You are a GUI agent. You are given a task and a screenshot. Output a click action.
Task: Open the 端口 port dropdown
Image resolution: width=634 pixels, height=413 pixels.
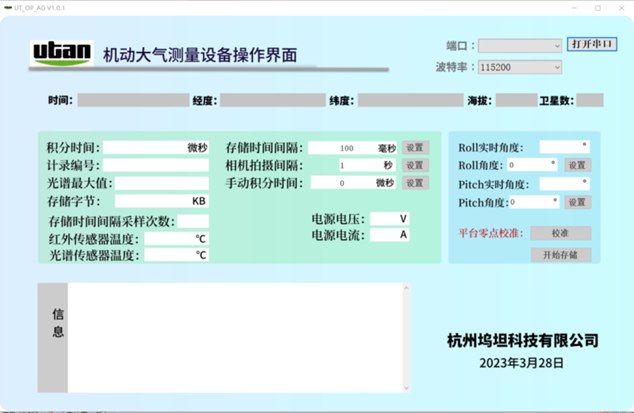pos(520,45)
